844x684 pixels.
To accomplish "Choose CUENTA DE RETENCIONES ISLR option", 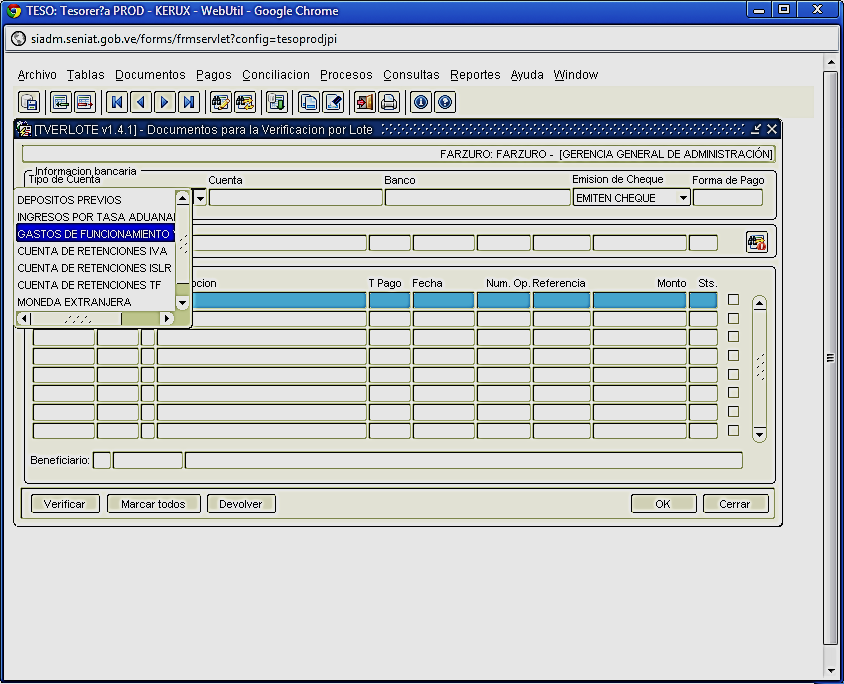I will (96, 268).
